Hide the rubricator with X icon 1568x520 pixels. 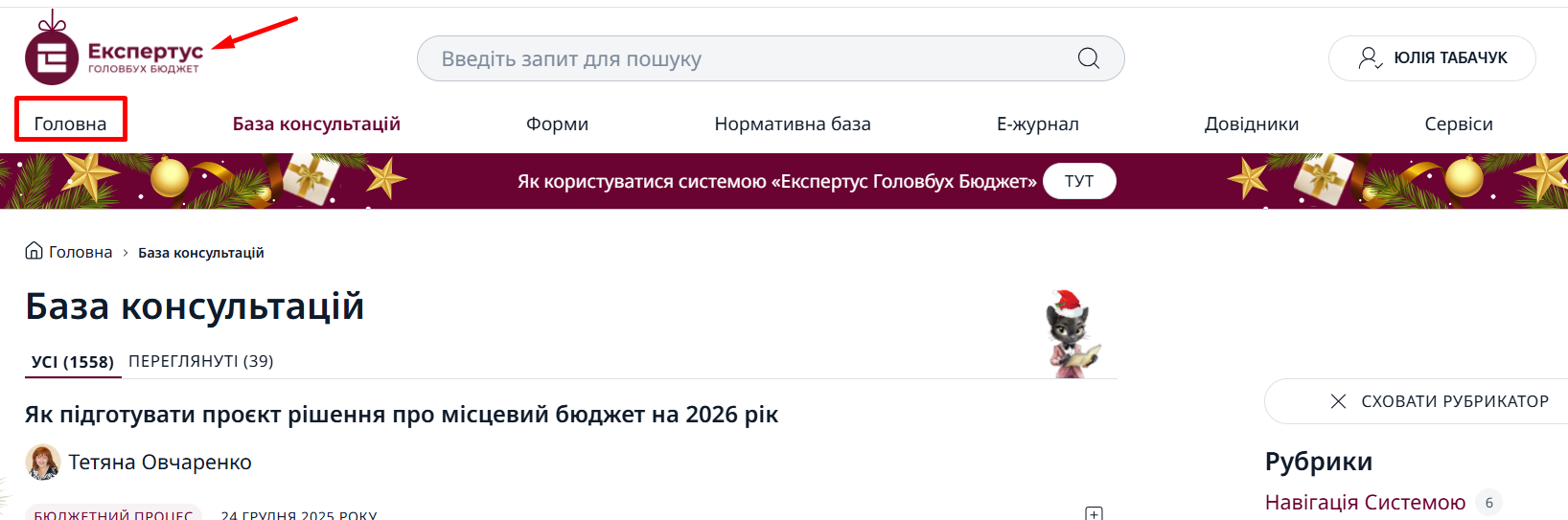1339,401
